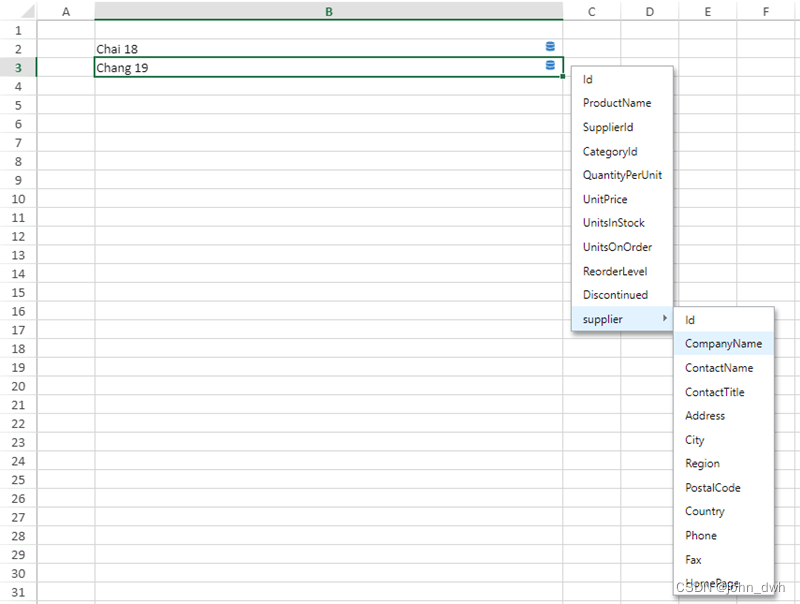This screenshot has height=604, width=800.
Task: Click the data card icon beside Chang 19
Action: pyautogui.click(x=550, y=65)
